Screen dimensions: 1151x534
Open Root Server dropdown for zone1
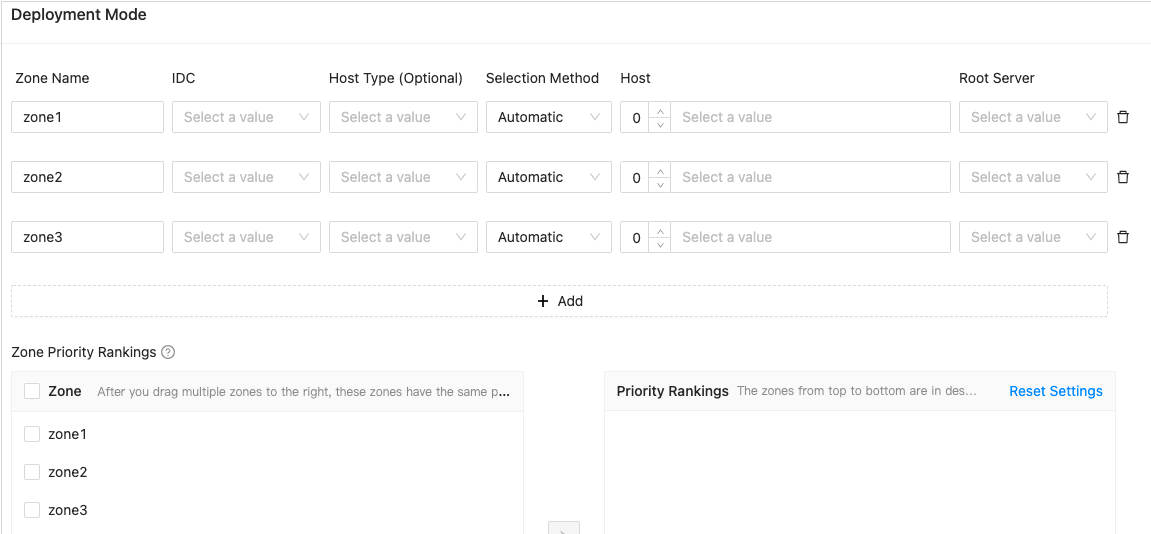click(1033, 117)
